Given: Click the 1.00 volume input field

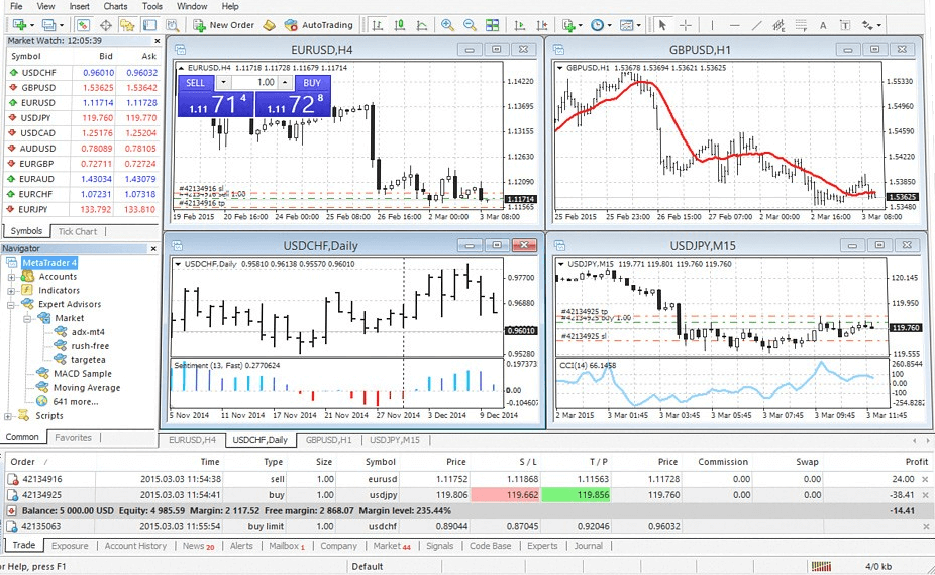Looking at the screenshot, I should click(x=255, y=83).
